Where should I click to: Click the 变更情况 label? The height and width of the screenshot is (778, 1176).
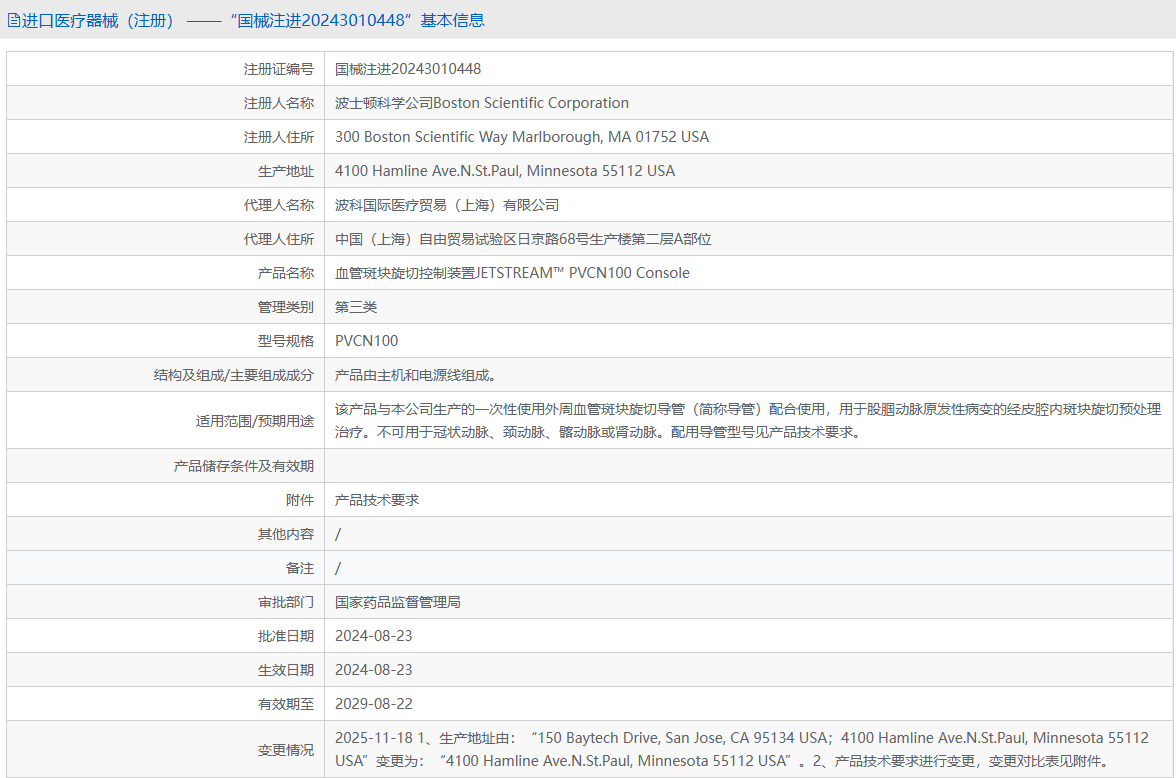point(286,749)
